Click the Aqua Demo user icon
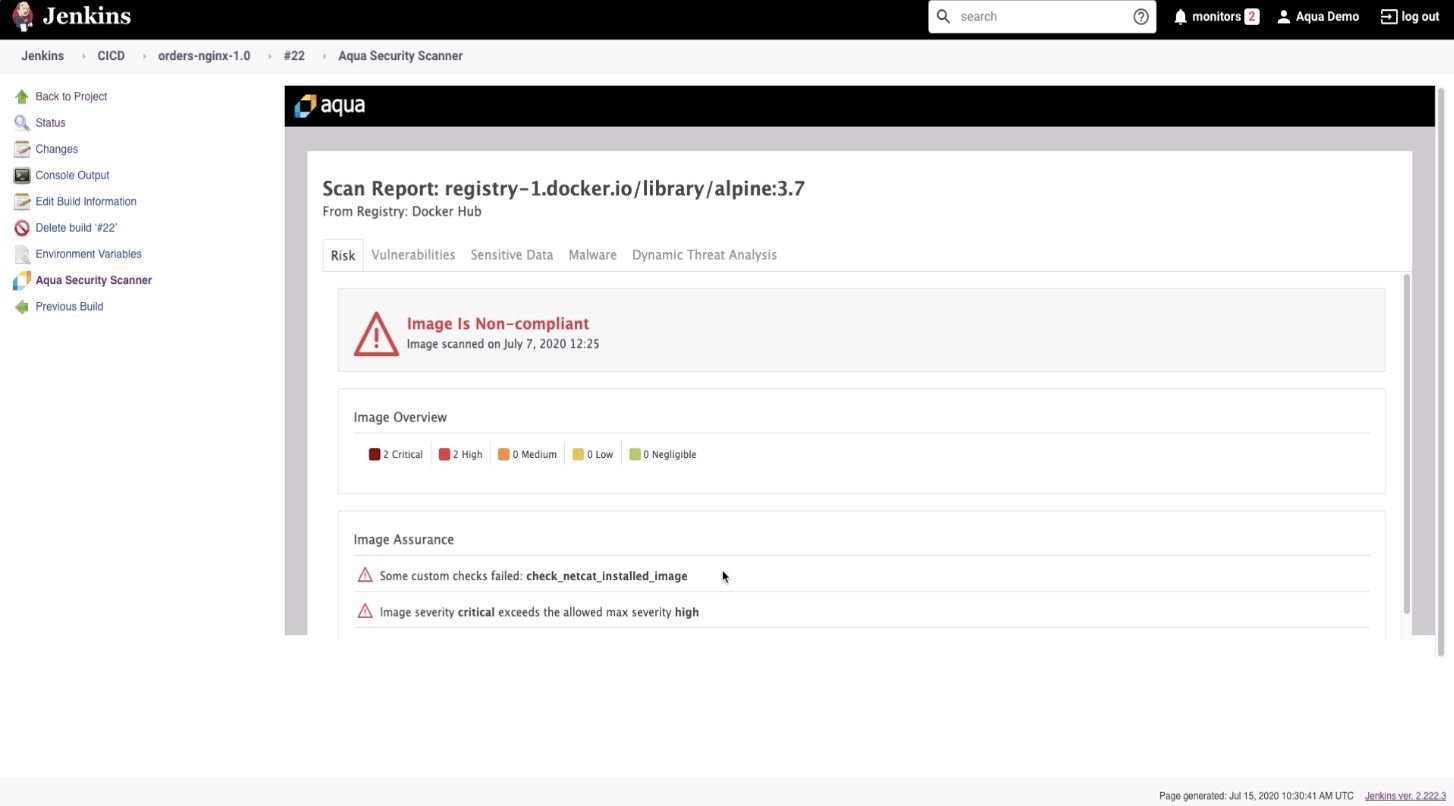Viewport: 1454px width, 806px height. tap(1284, 17)
